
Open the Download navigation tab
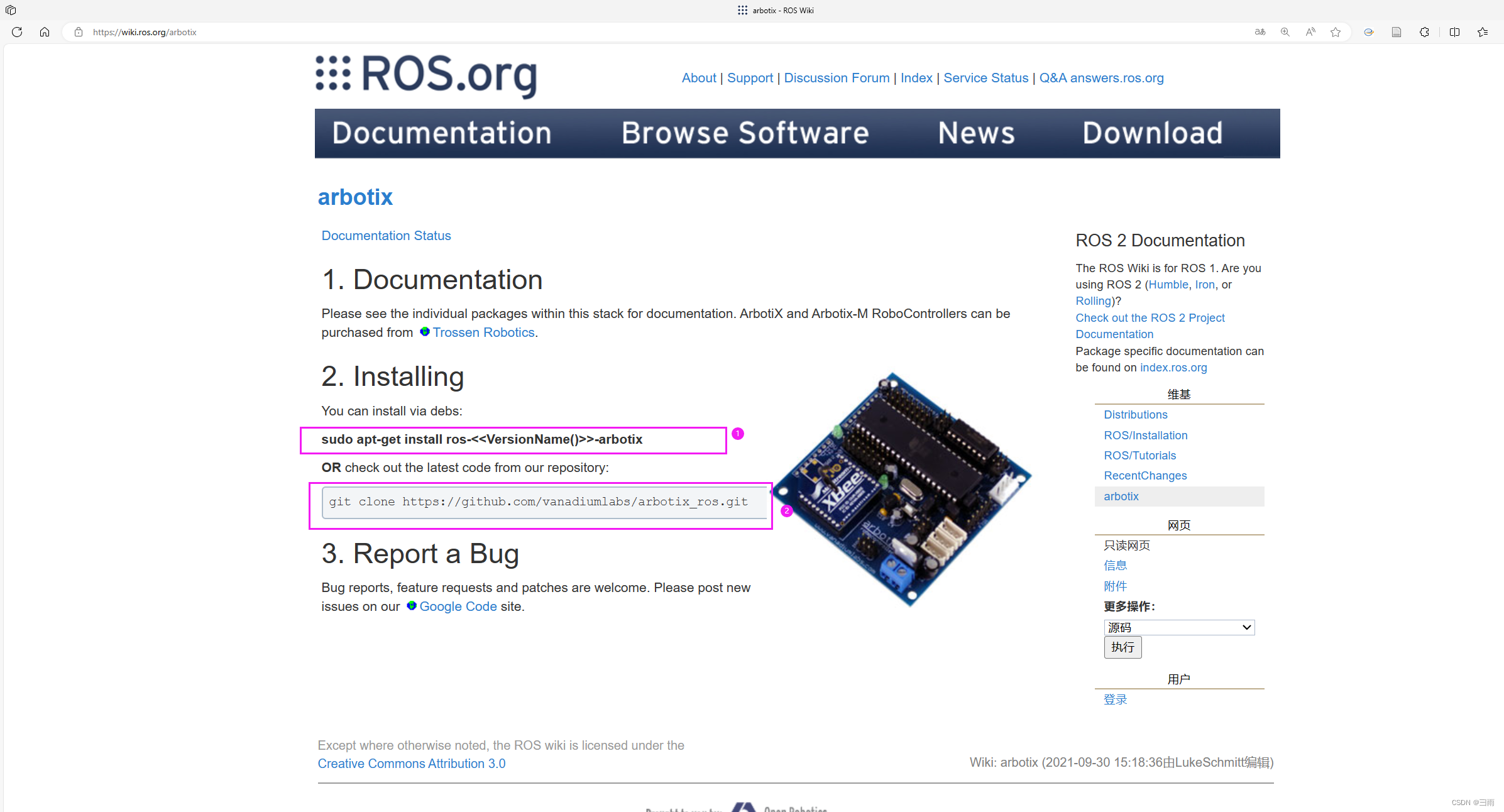tap(1153, 133)
